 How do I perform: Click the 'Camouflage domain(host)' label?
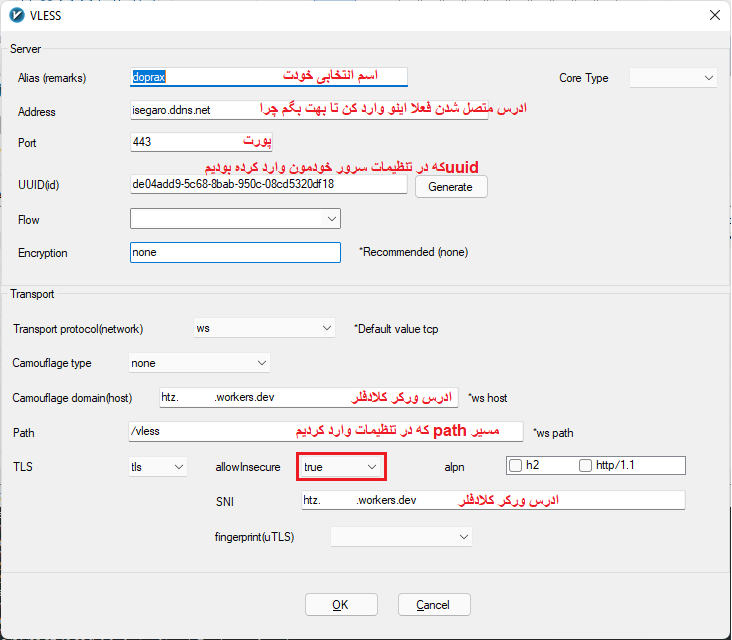[72, 398]
